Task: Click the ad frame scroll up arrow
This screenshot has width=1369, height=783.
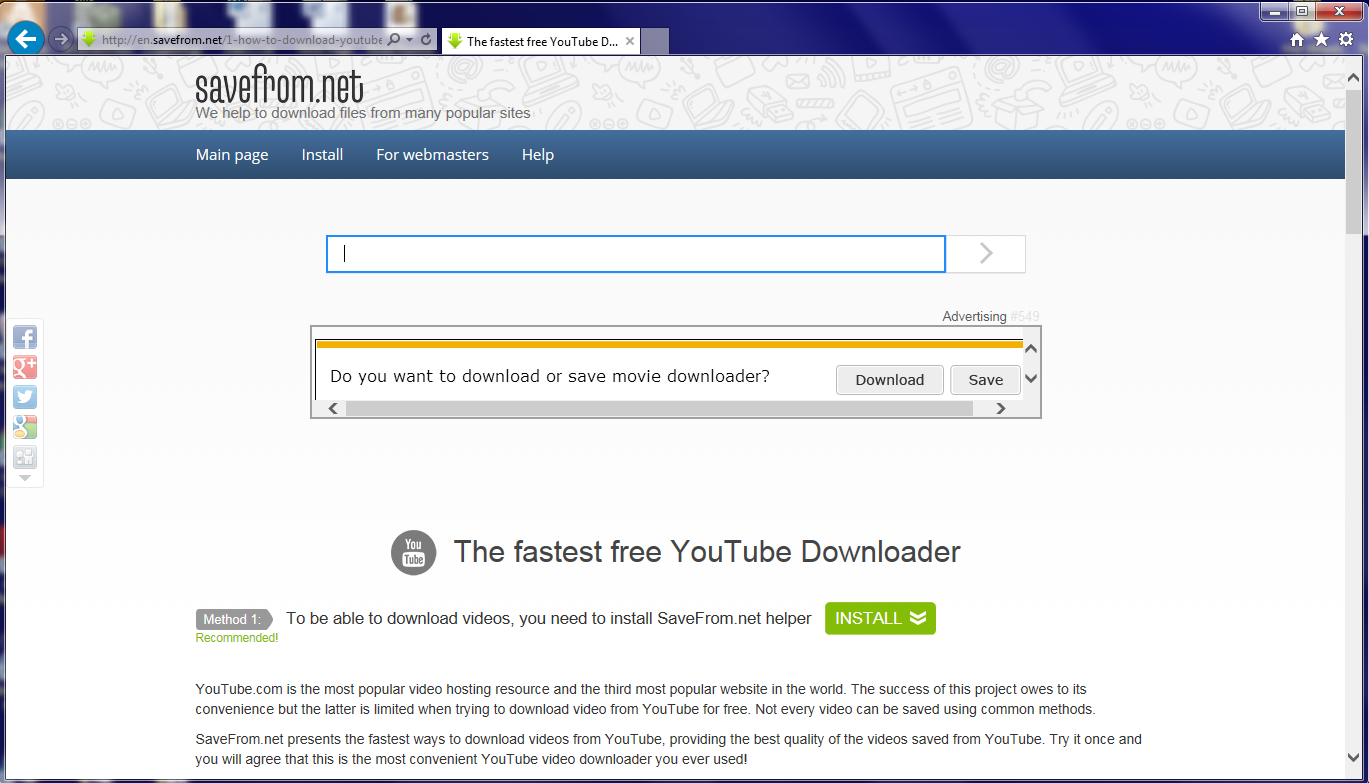Action: coord(1031,349)
